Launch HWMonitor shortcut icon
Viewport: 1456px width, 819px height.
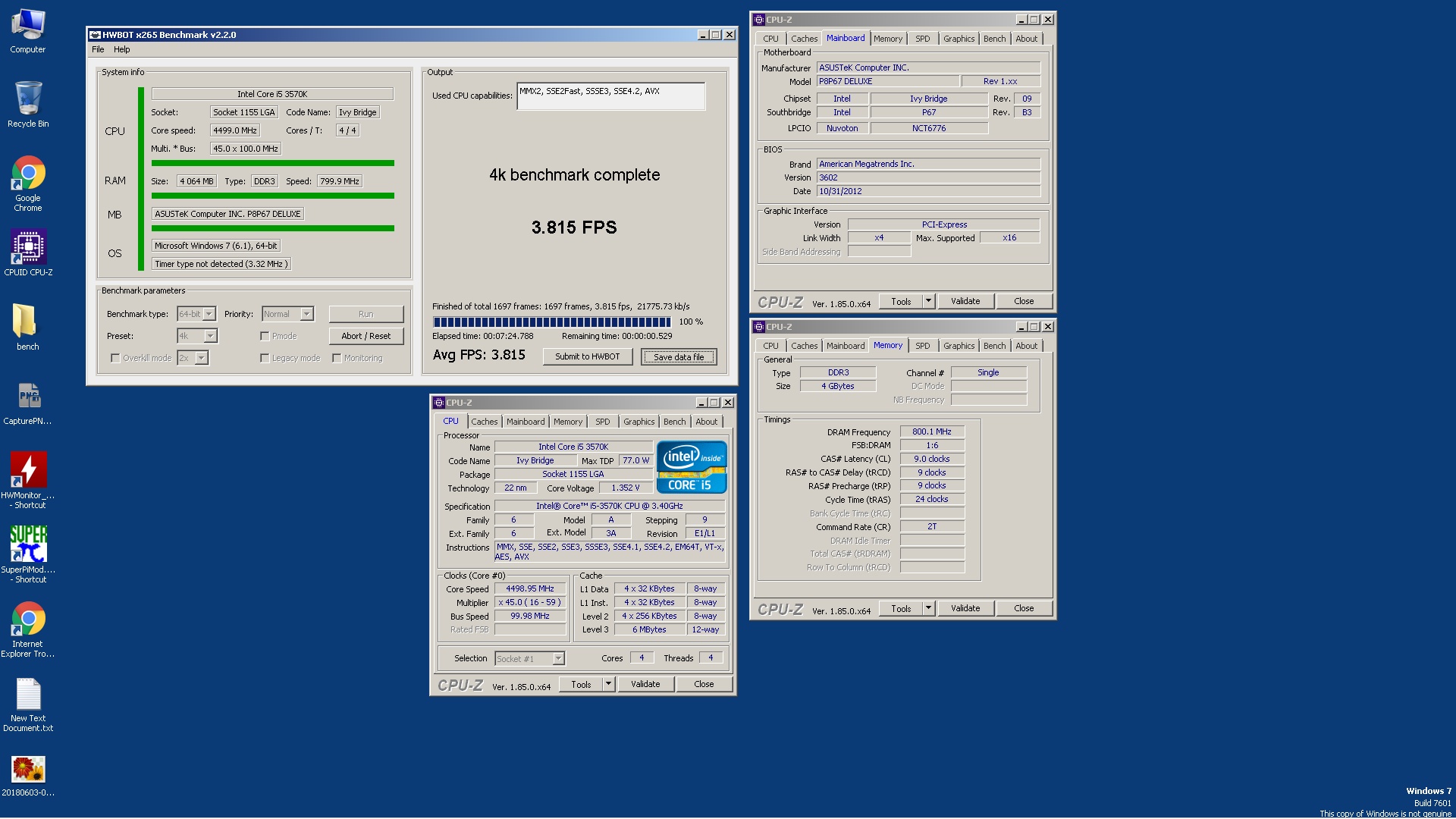[x=28, y=480]
